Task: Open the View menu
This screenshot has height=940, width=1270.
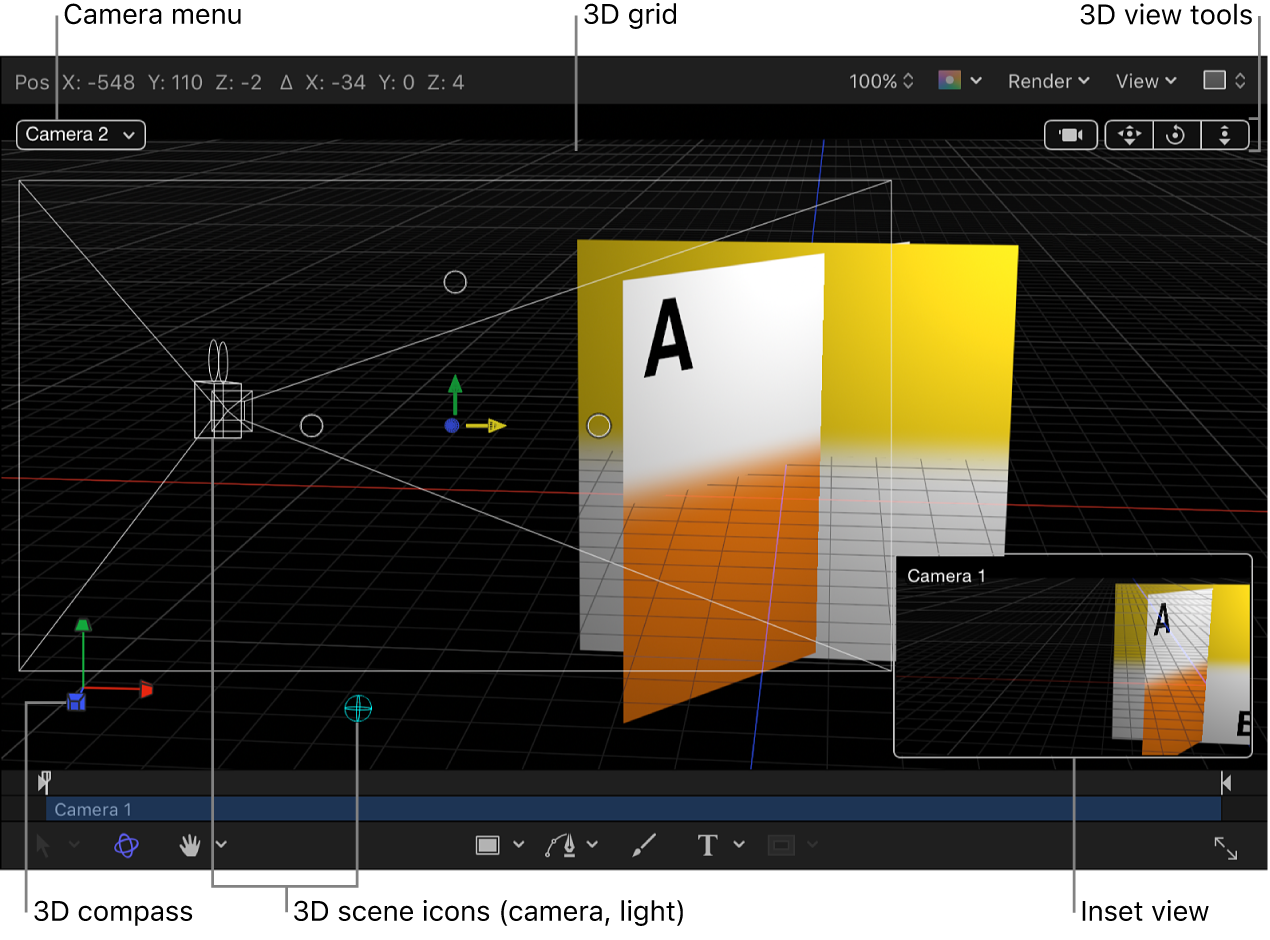Action: tap(1143, 82)
